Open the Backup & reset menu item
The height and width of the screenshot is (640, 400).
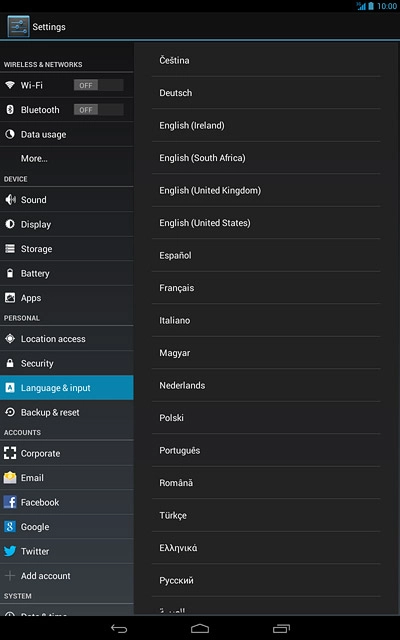[x=67, y=412]
